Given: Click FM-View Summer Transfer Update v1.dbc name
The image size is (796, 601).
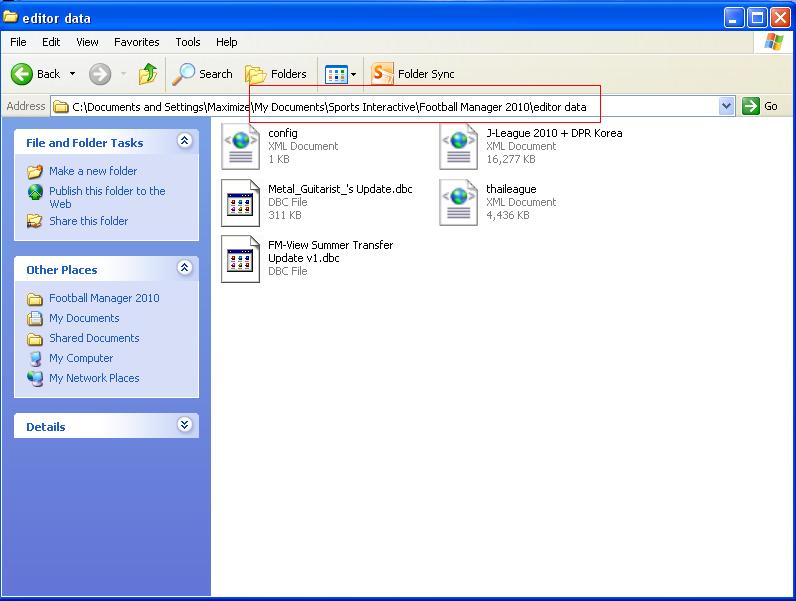Looking at the screenshot, I should pyautogui.click(x=330, y=252).
